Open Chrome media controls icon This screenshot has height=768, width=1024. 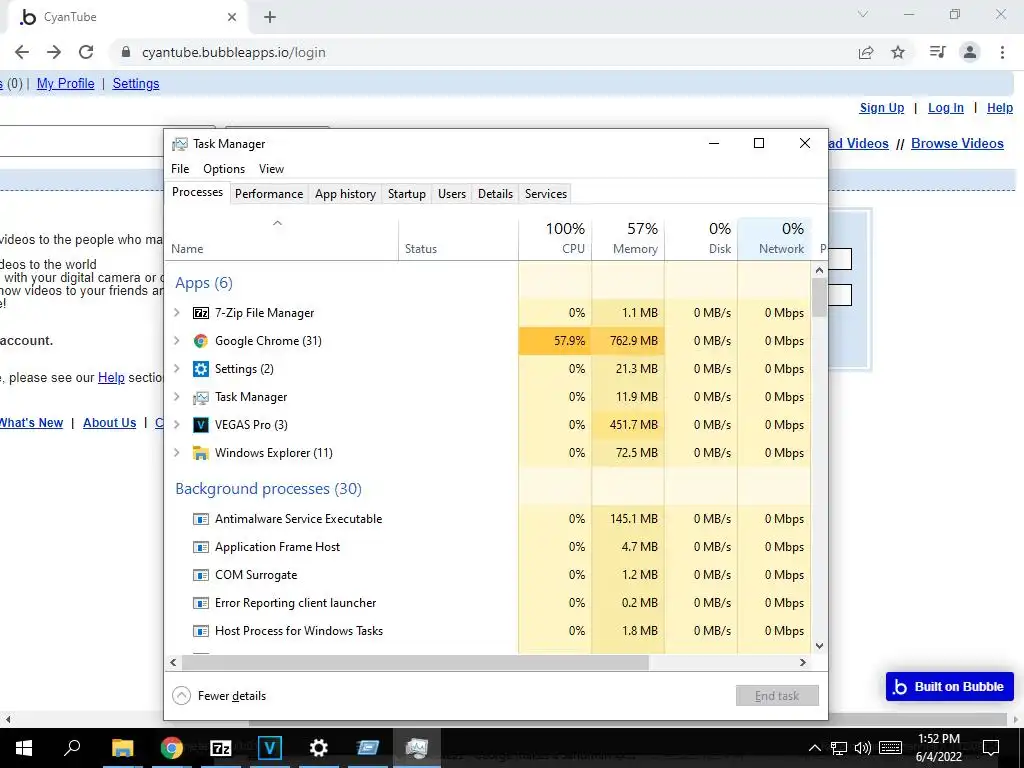coord(937,52)
